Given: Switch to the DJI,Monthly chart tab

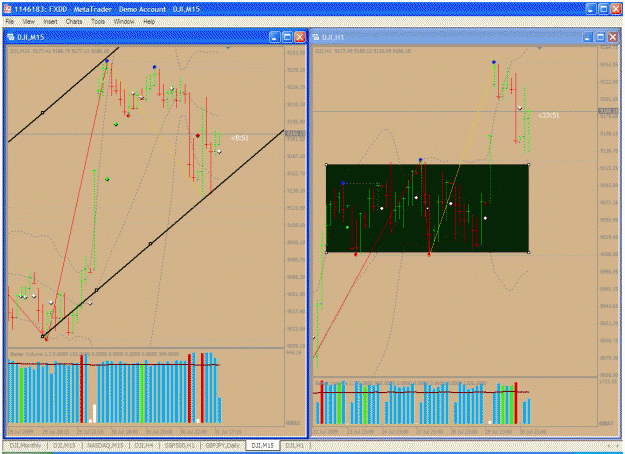Looking at the screenshot, I should pos(25,445).
